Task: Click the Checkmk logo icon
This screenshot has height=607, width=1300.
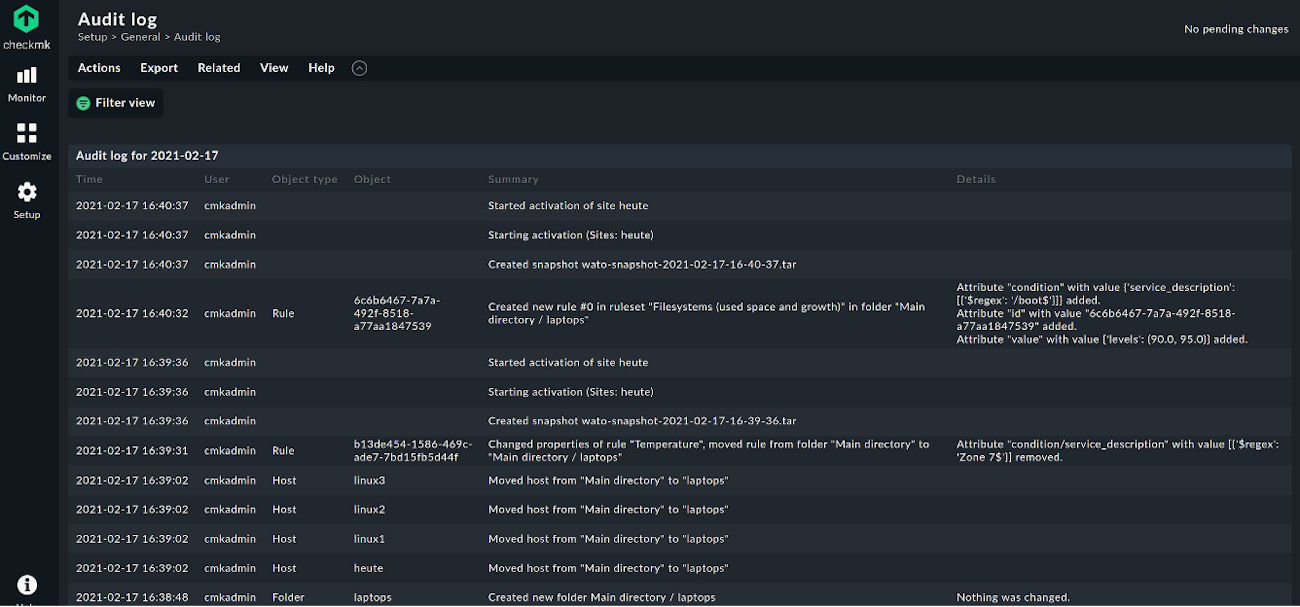Action: point(26,19)
